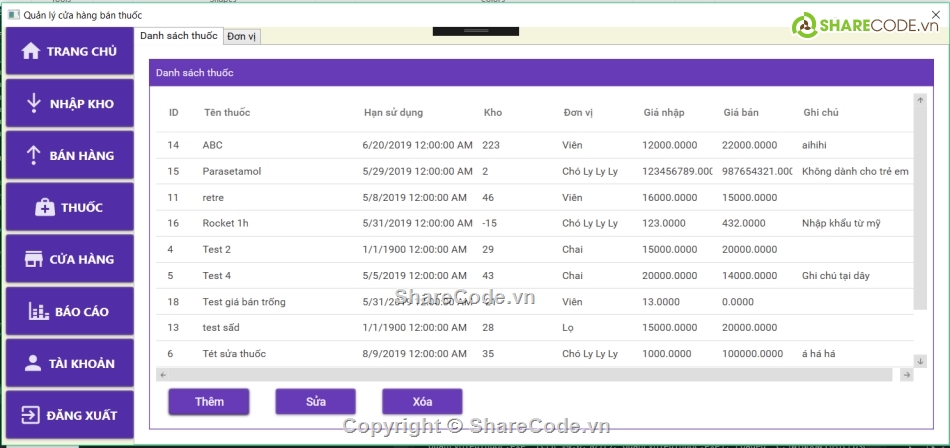Click the up arrow icon for Bán Hàng
The image size is (950, 448).
tap(33, 155)
